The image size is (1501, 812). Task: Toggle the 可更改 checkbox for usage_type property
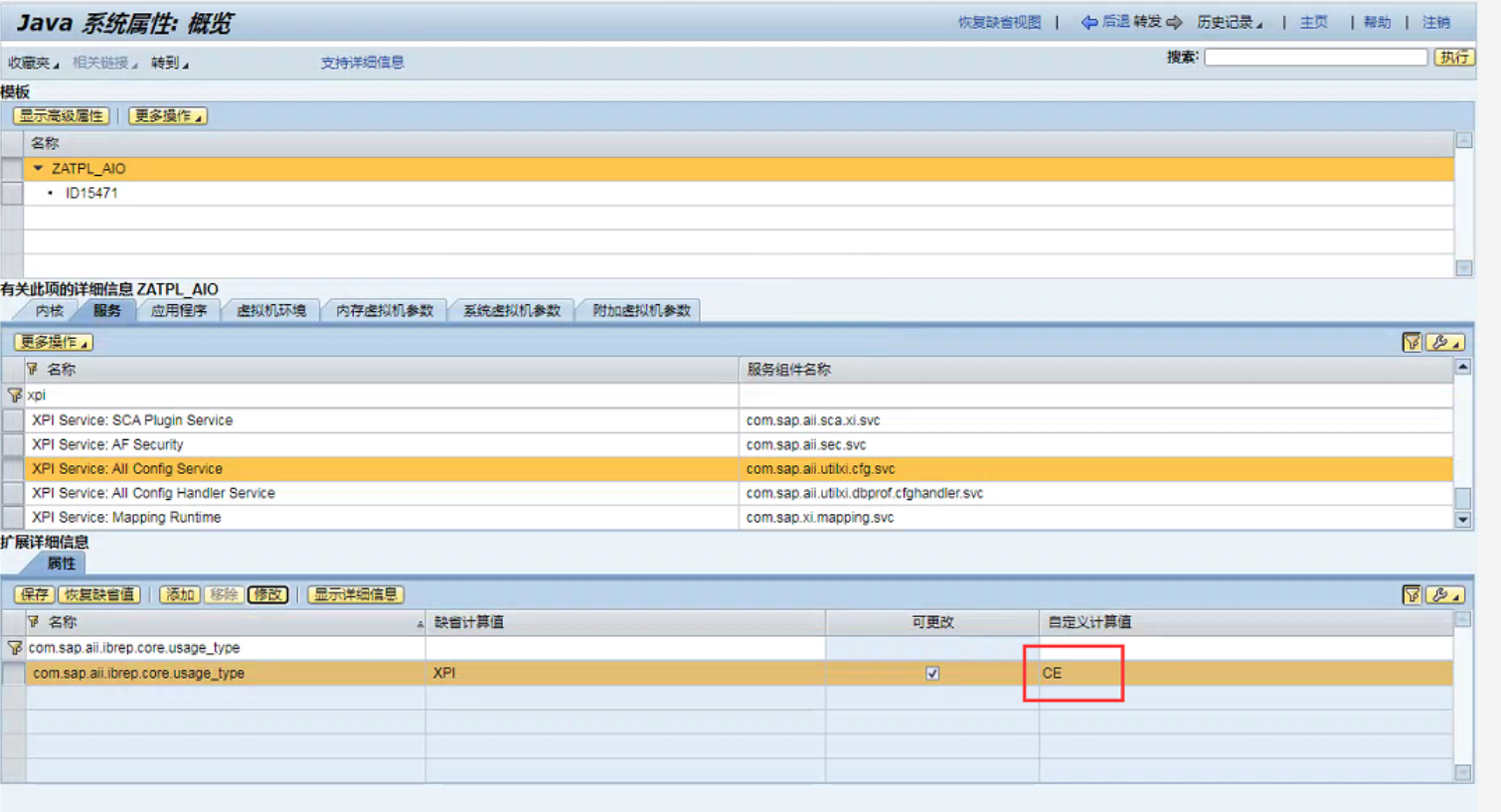pos(931,673)
